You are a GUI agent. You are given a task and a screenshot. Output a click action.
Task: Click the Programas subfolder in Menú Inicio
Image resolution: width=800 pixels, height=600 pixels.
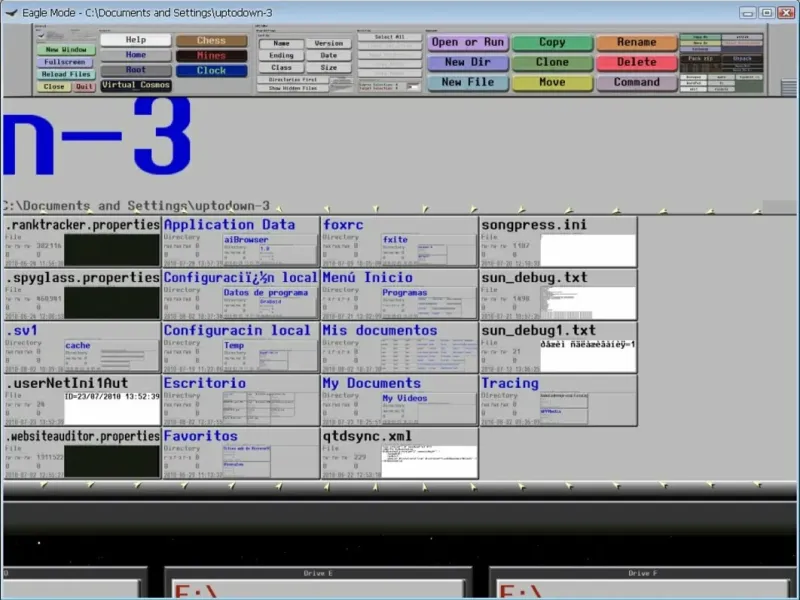(x=429, y=303)
